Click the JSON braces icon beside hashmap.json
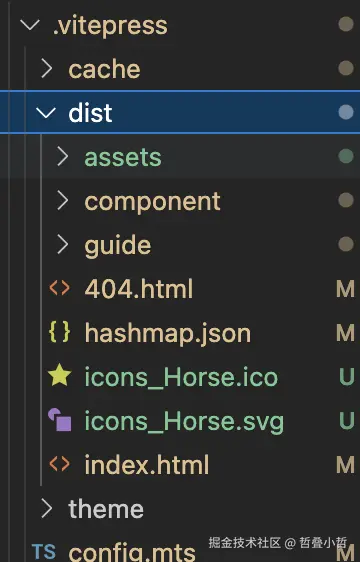Image resolution: width=360 pixels, height=562 pixels. tap(60, 332)
